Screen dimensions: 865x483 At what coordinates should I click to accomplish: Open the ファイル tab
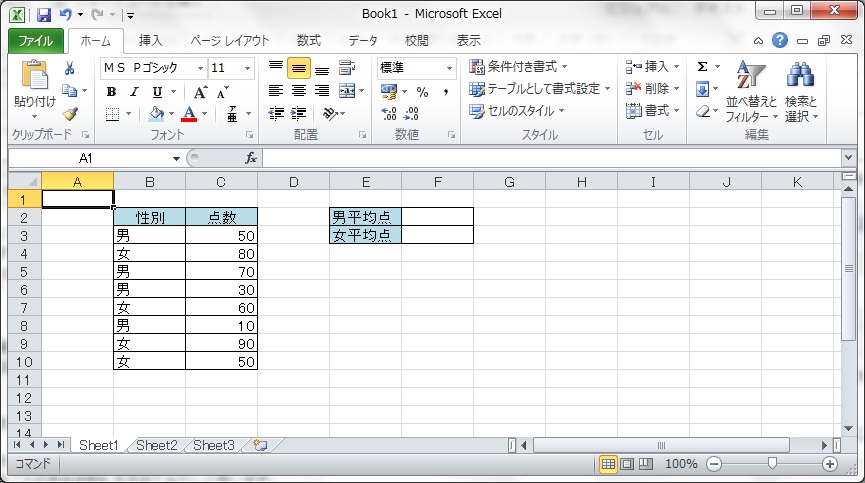click(35, 41)
